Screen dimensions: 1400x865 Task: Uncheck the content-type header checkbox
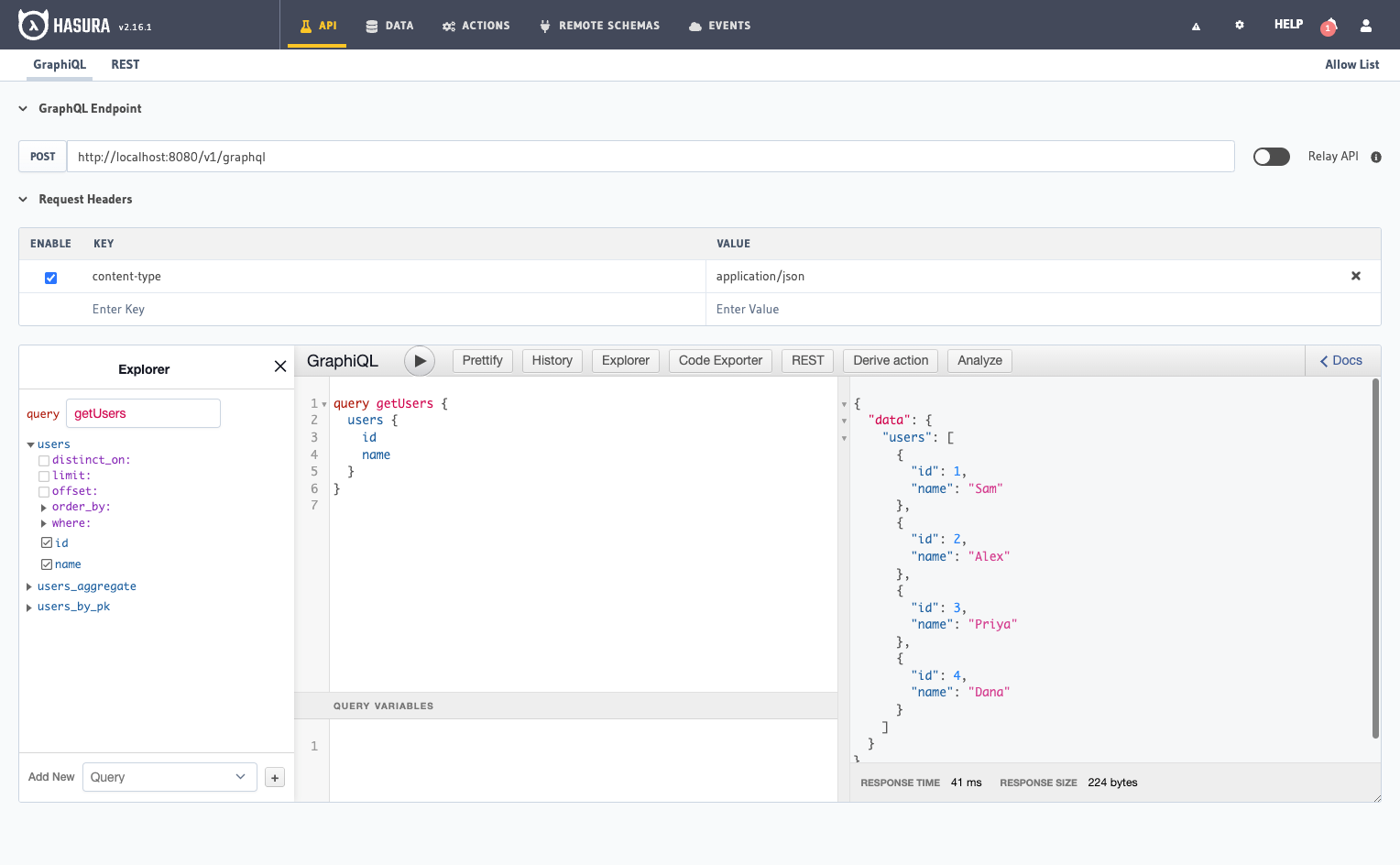point(50,276)
